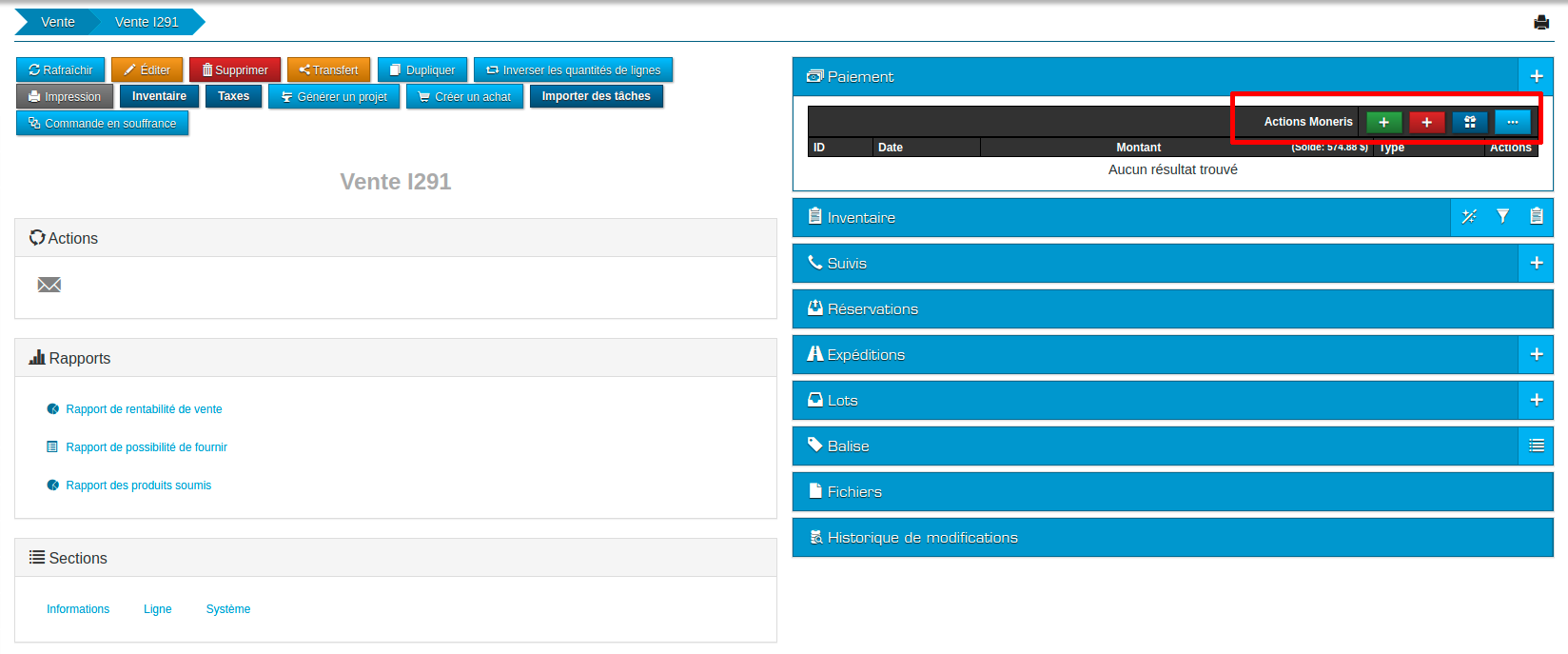The image size is (1568, 654).
Task: Expand the Fichiers panel header
Action: [x=854, y=492]
